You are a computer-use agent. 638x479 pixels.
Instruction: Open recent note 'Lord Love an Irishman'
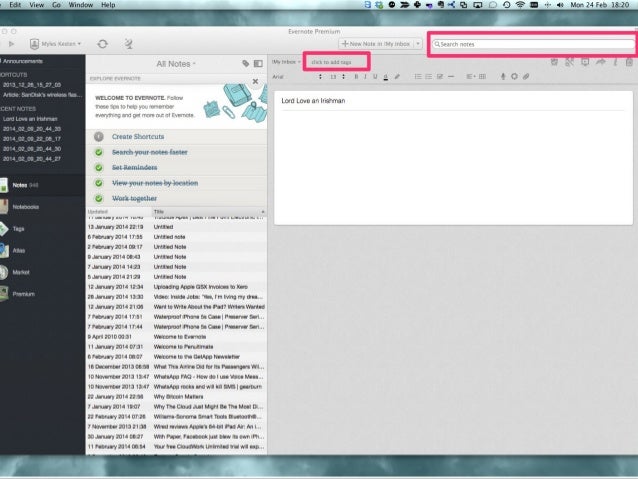tap(30, 119)
